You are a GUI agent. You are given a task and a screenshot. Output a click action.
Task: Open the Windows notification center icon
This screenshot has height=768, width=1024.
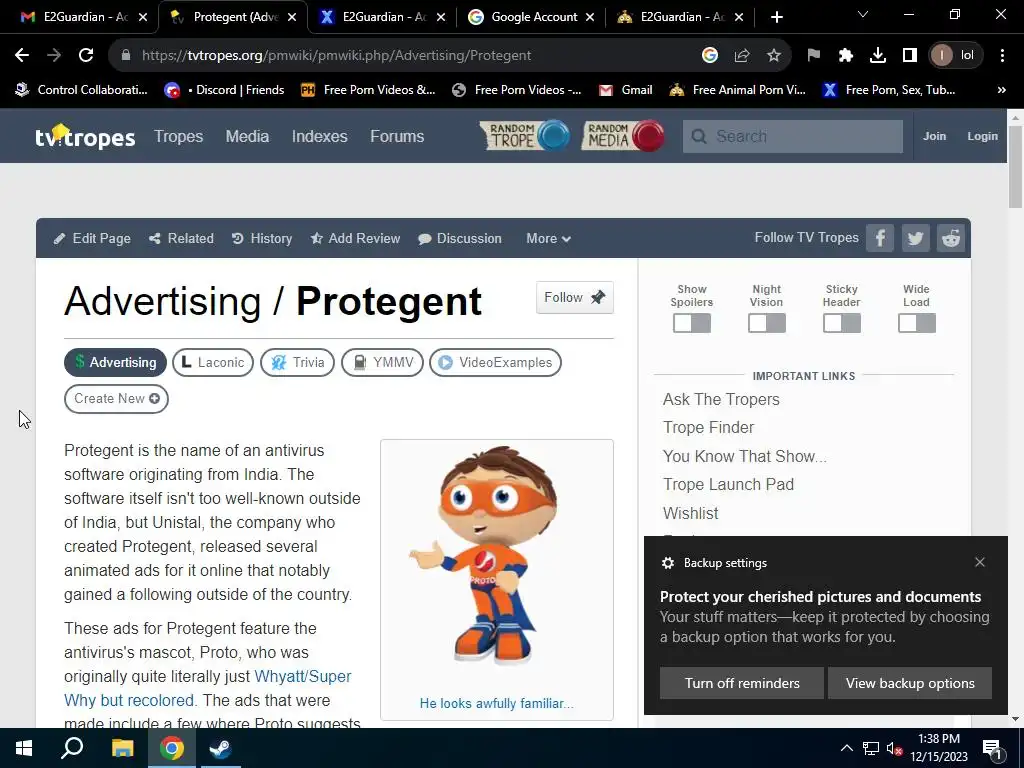click(992, 748)
